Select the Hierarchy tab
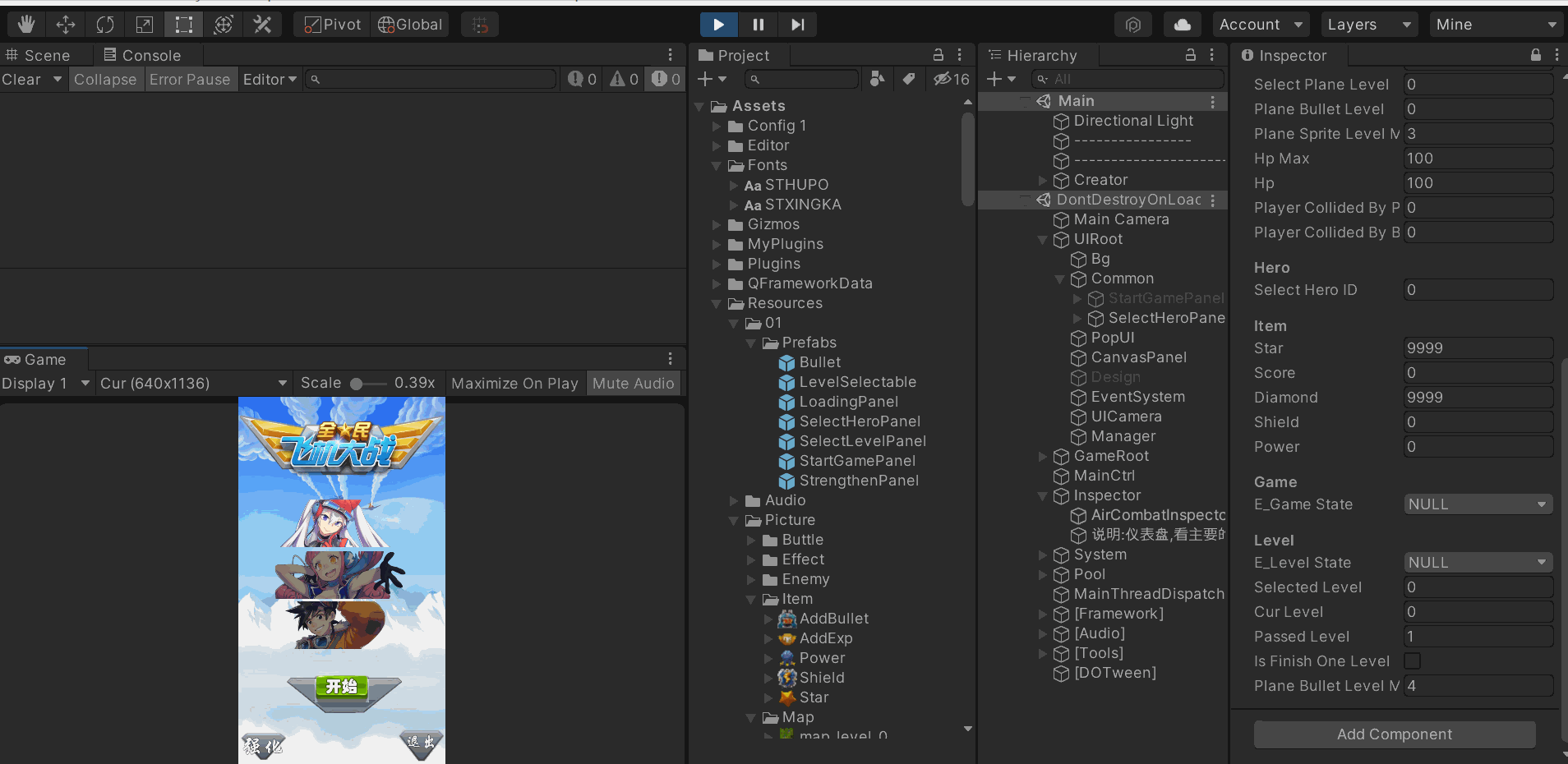This screenshot has height=764, width=1568. tap(1032, 55)
